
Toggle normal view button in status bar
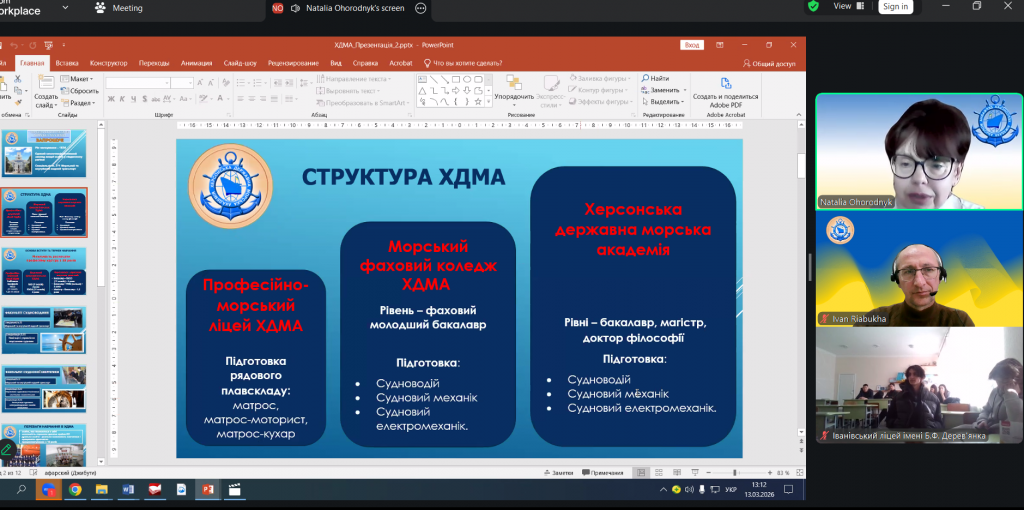point(643,473)
